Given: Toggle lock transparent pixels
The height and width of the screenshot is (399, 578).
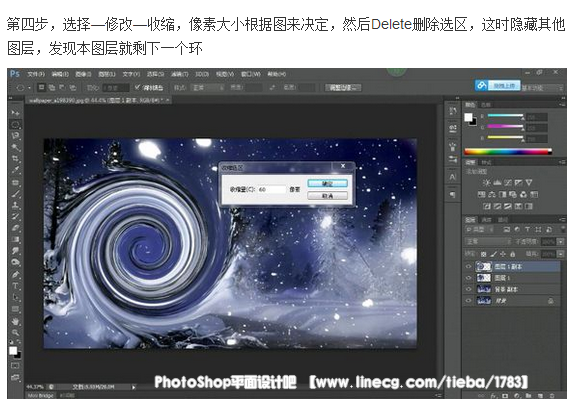Looking at the screenshot, I should (484, 254).
